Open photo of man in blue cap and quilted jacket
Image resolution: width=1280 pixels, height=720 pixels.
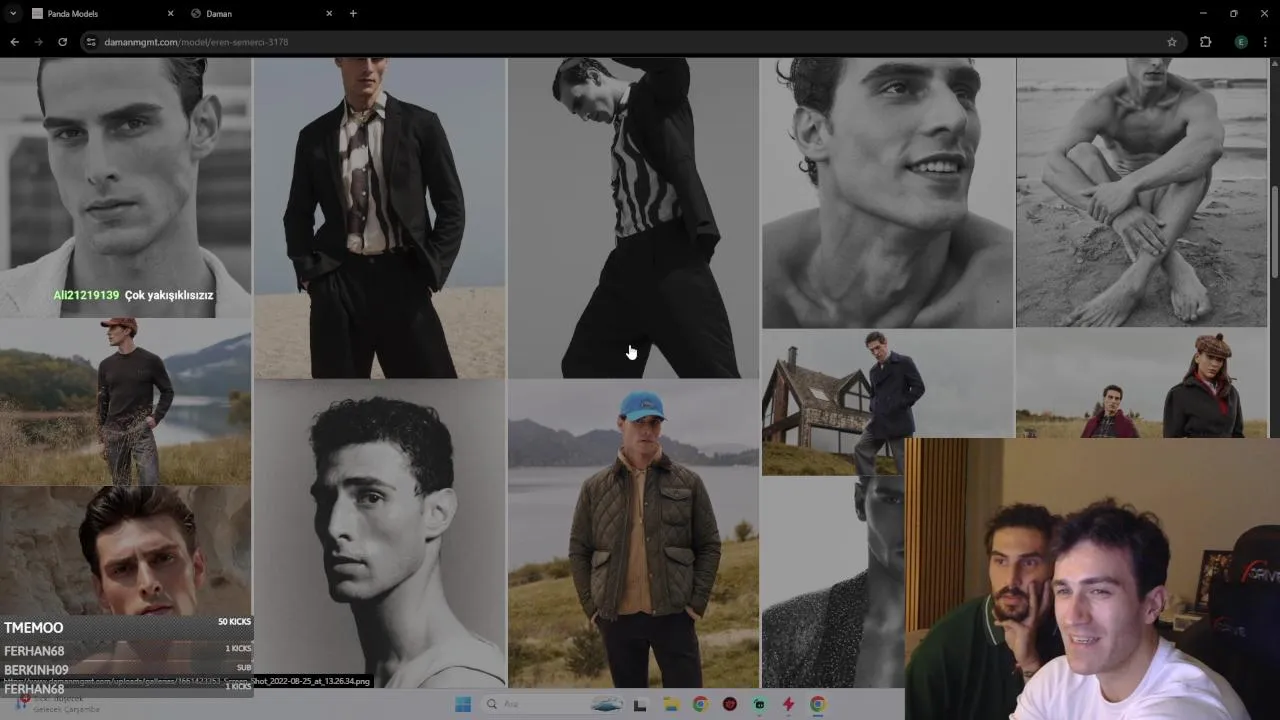(633, 534)
